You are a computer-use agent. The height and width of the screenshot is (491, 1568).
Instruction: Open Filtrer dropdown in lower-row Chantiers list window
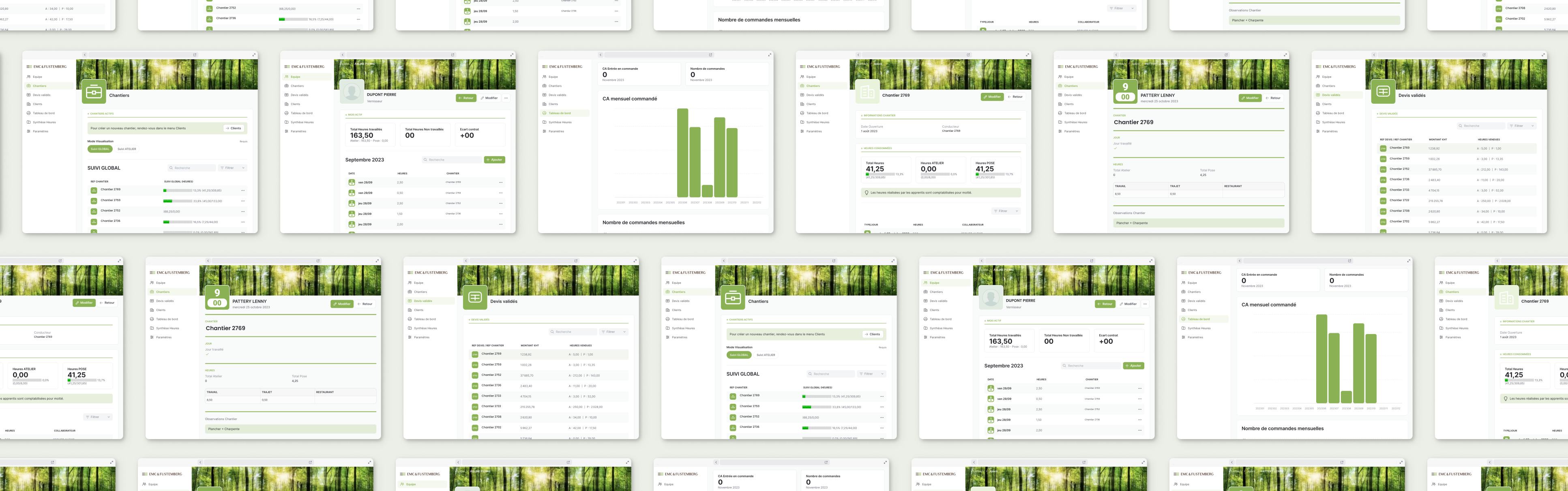(x=872, y=373)
